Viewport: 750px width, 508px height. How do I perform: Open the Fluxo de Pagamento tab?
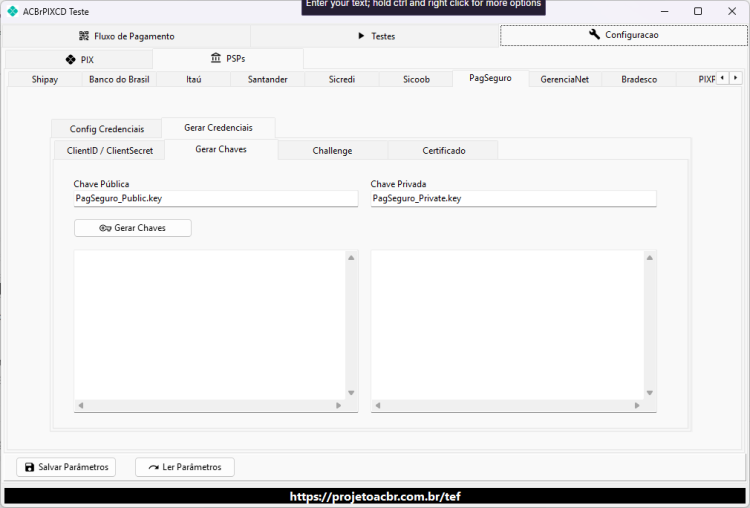coord(126,36)
